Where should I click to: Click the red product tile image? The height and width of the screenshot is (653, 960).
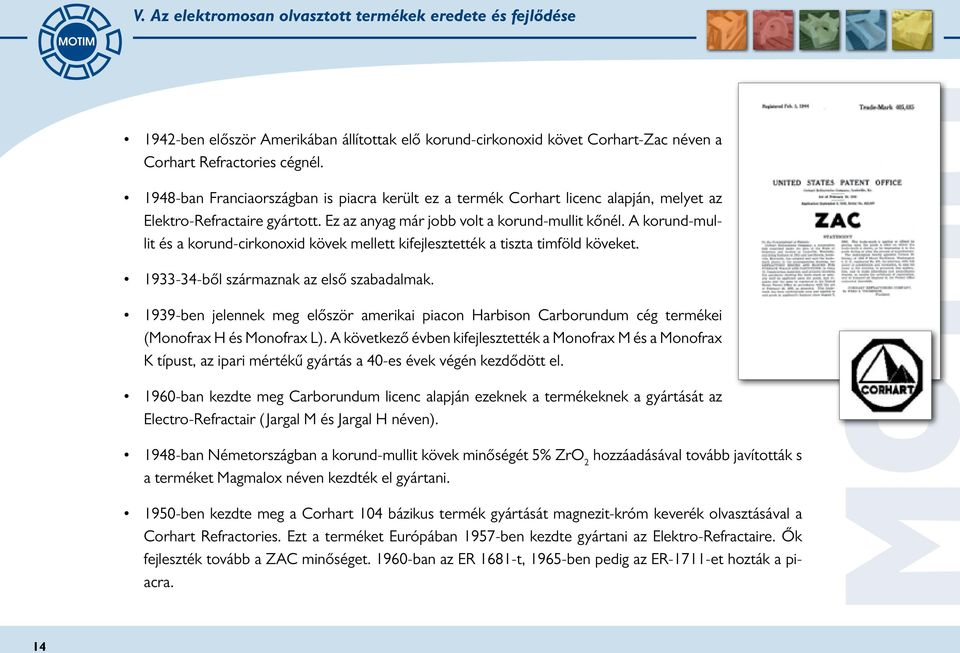click(773, 30)
